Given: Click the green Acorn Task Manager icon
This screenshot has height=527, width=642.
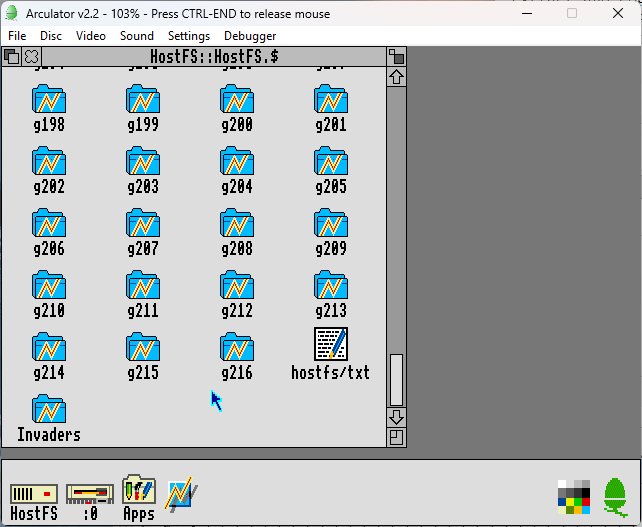Looking at the screenshot, I should [x=615, y=497].
